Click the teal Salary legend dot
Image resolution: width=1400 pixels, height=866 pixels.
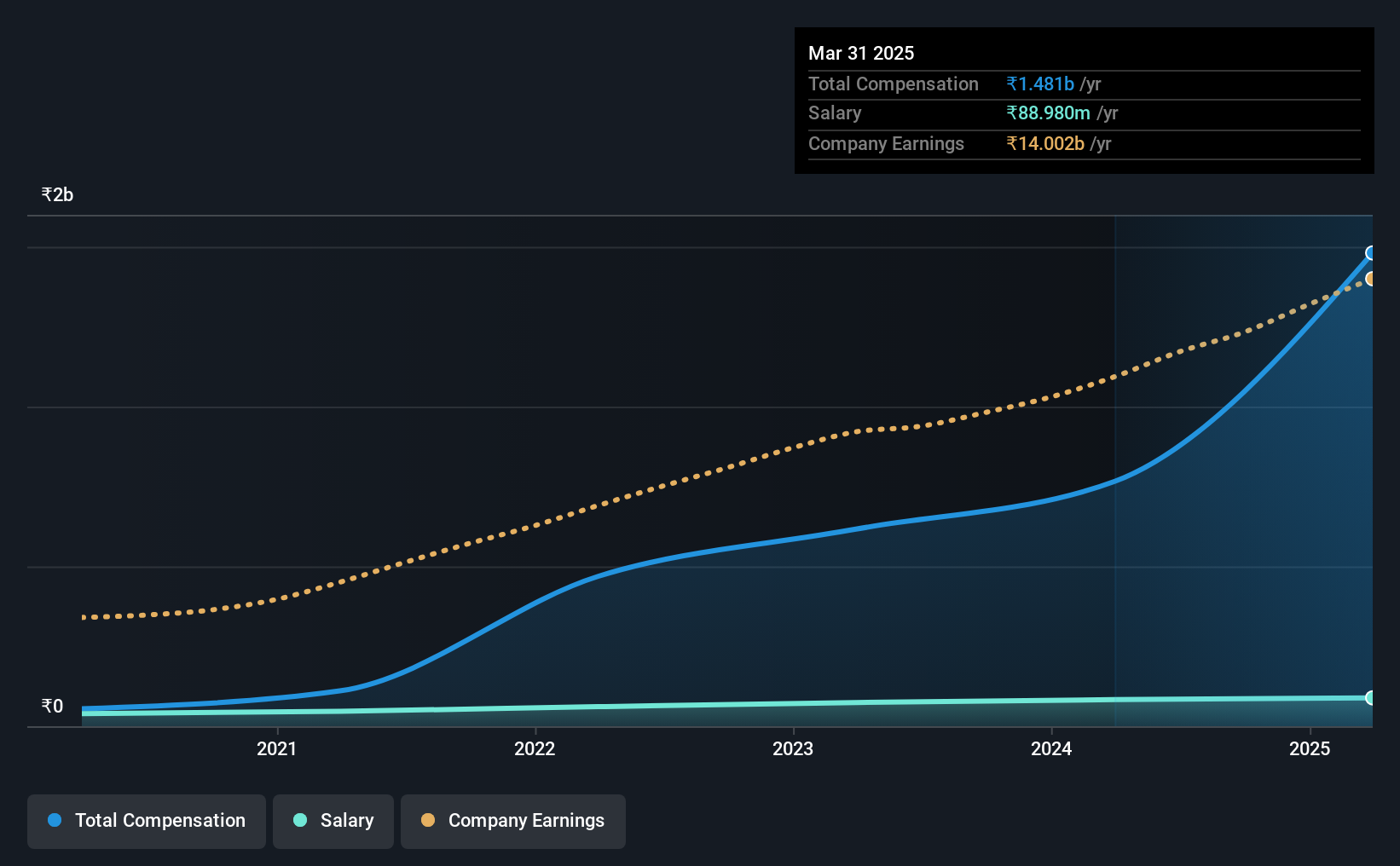[300, 820]
